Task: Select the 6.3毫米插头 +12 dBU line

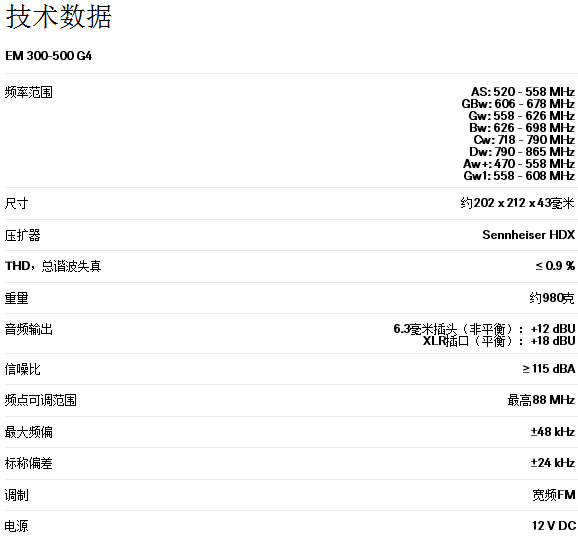Action: point(484,328)
